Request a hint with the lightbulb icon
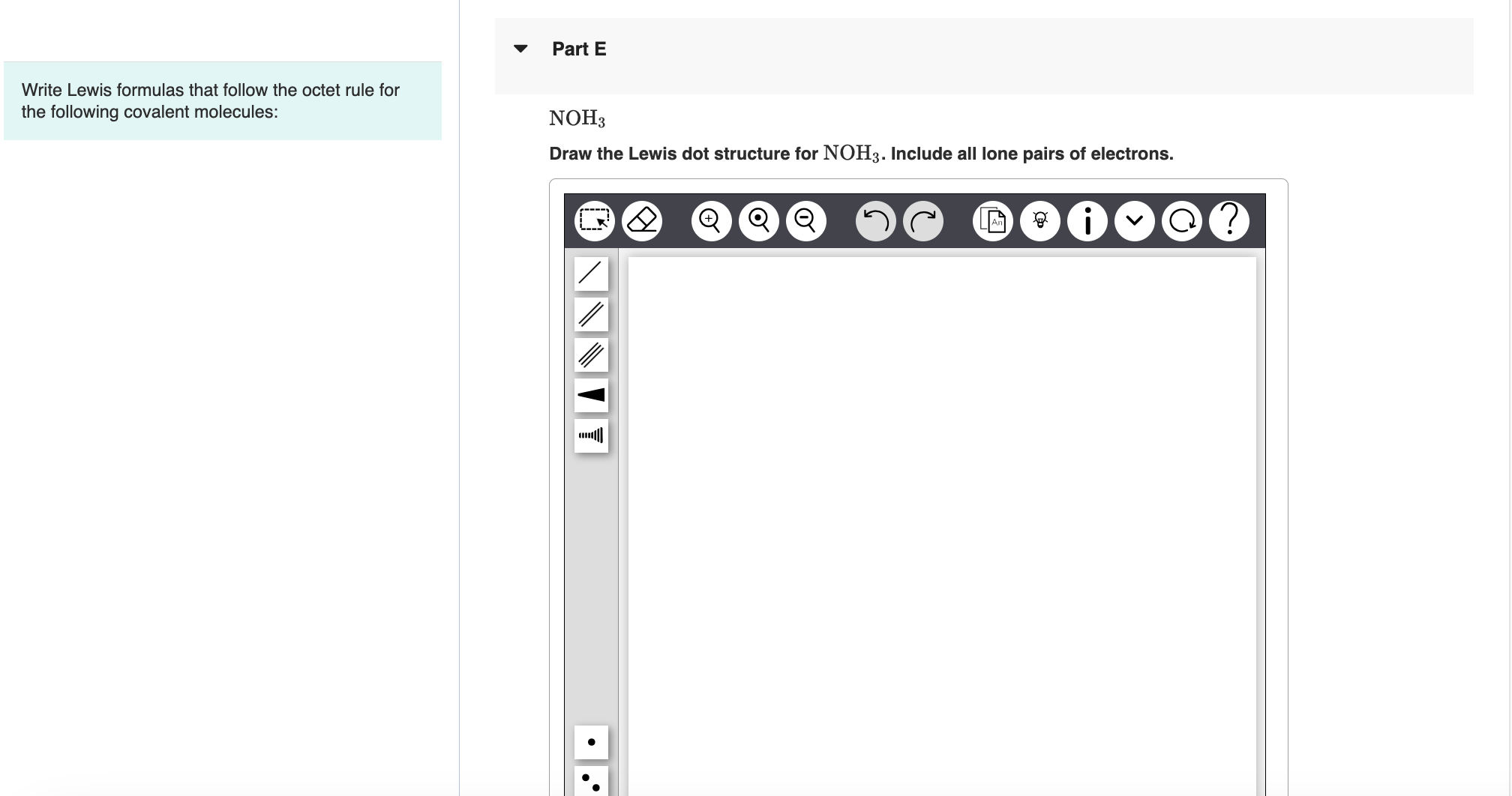Viewport: 1512px width, 796px height. [x=1039, y=220]
